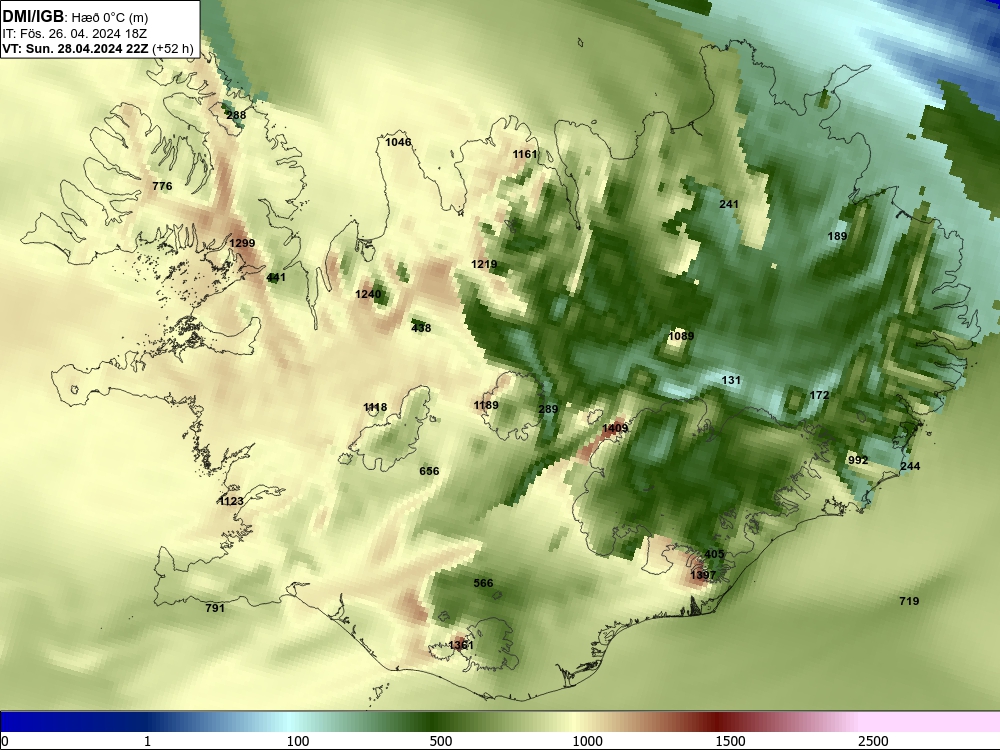Viewport: 1000px width, 750px height.
Task: Click the map value 566
Action: pos(483,584)
